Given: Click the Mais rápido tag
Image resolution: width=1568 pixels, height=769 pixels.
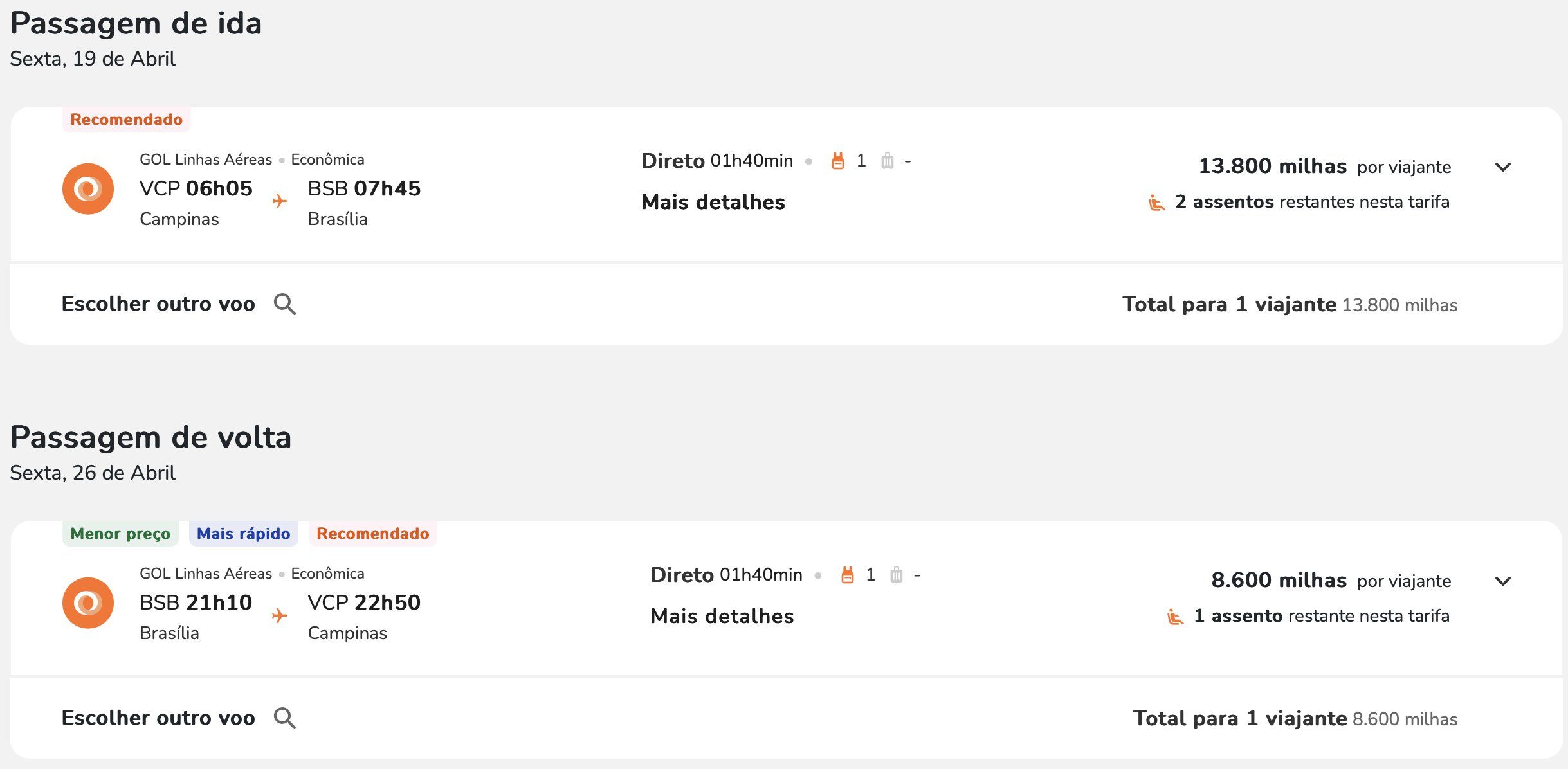Looking at the screenshot, I should (243, 534).
